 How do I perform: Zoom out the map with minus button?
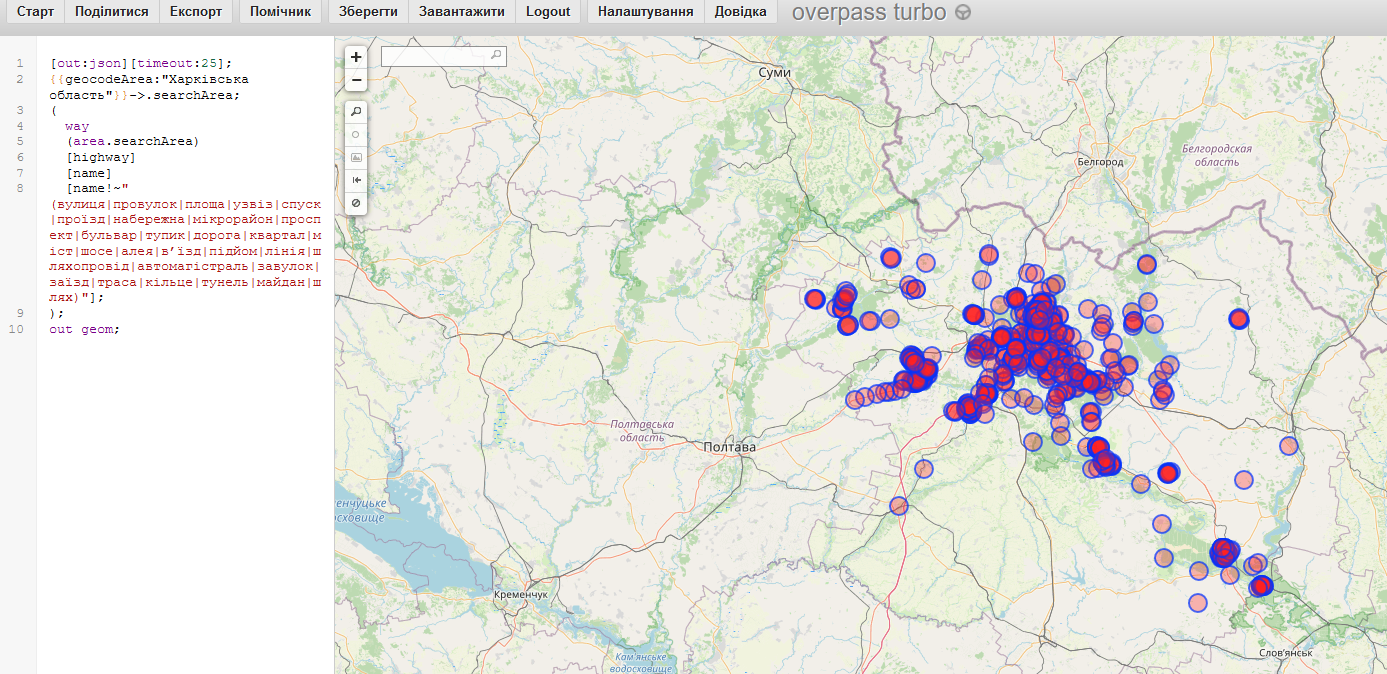pyautogui.click(x=356, y=79)
